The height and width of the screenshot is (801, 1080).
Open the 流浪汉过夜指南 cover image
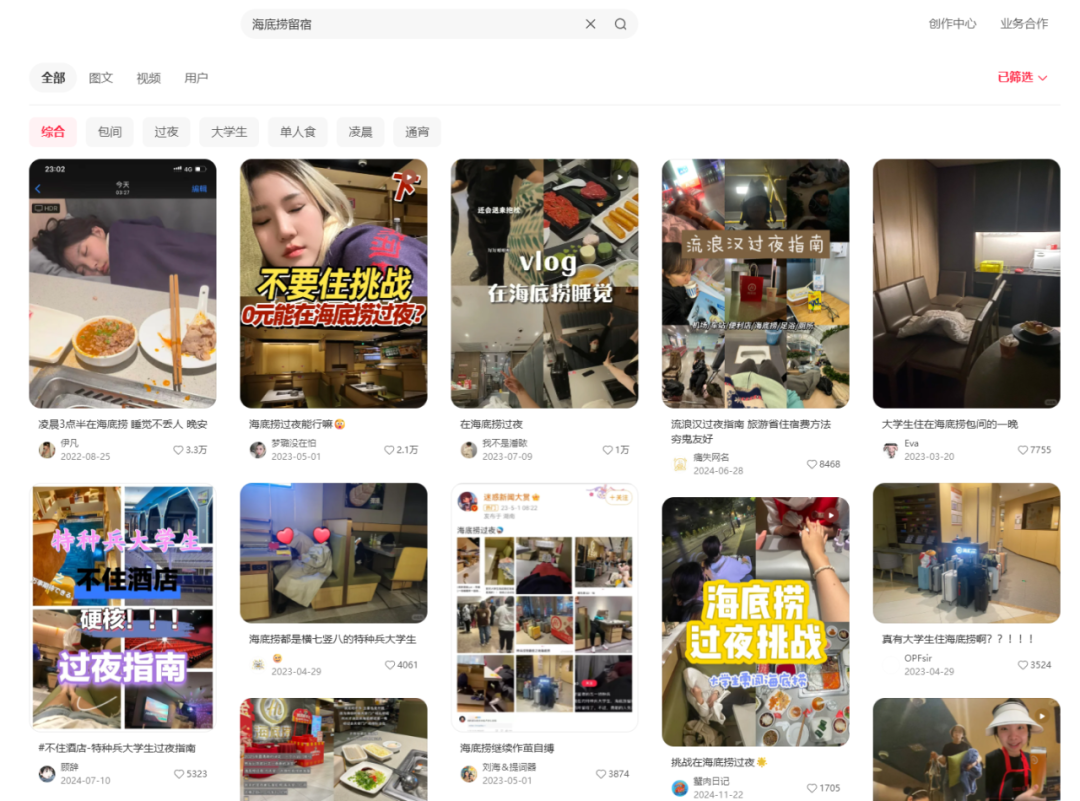point(756,284)
